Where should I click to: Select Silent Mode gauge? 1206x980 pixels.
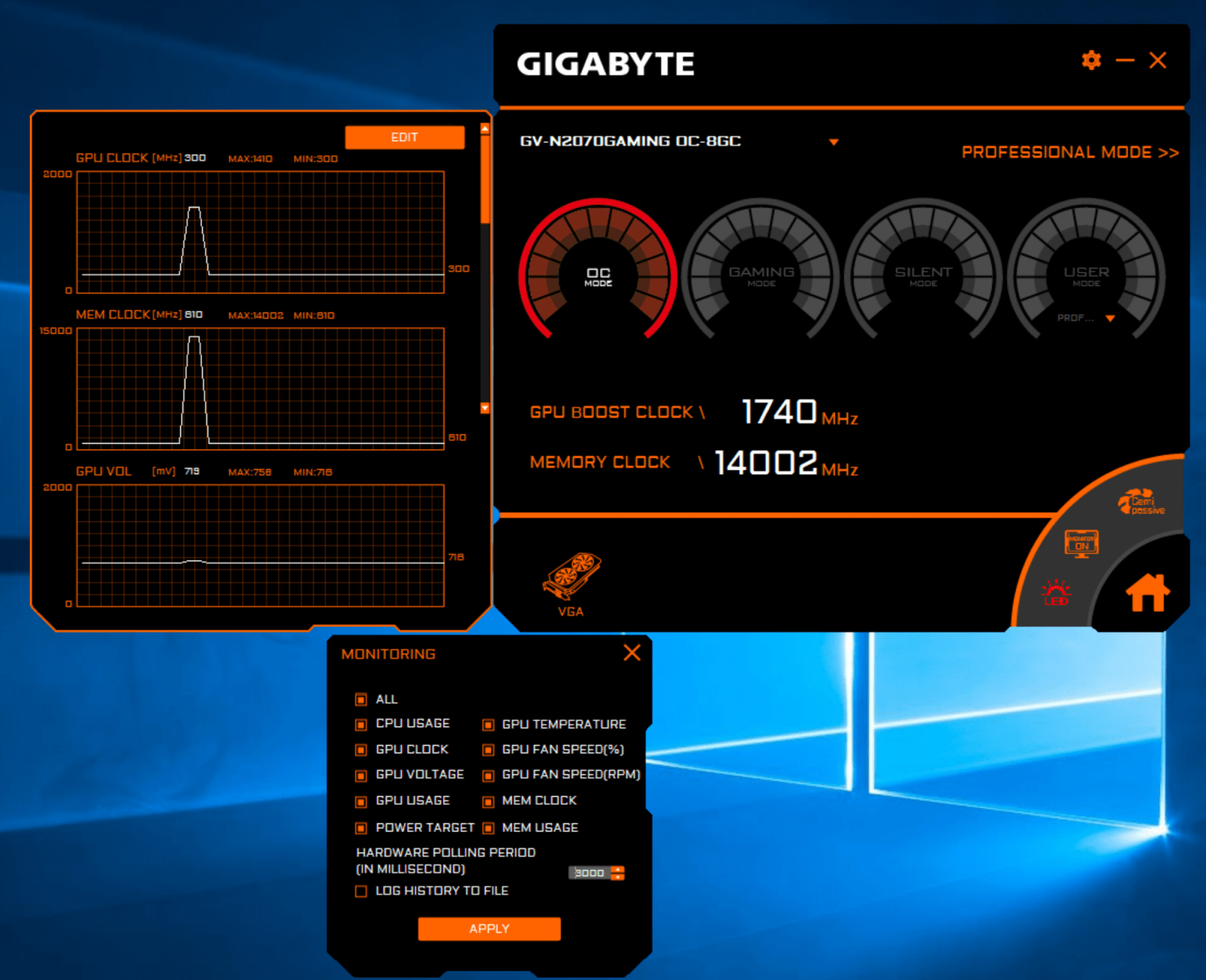click(x=923, y=270)
